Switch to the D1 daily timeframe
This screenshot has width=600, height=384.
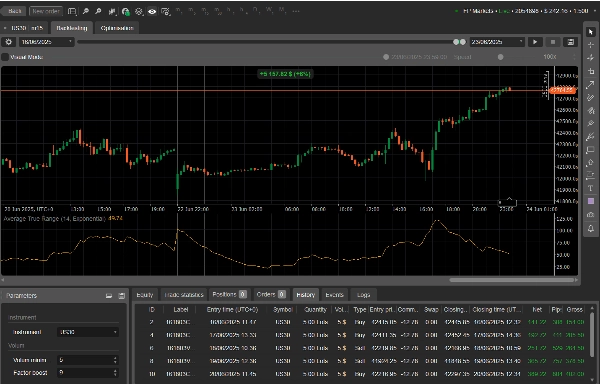click(256, 11)
